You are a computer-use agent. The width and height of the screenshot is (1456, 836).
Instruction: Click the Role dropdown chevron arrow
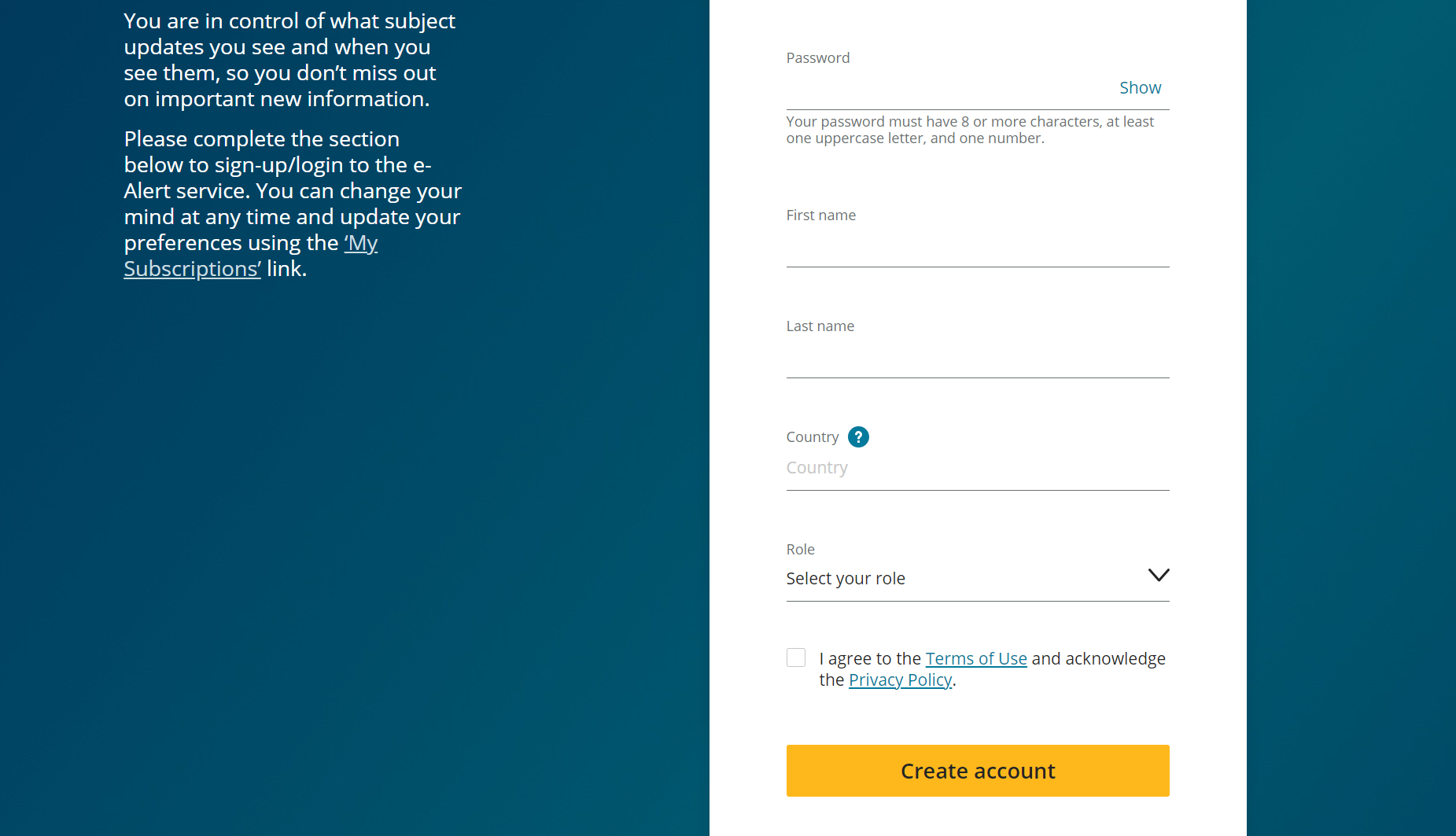1158,576
